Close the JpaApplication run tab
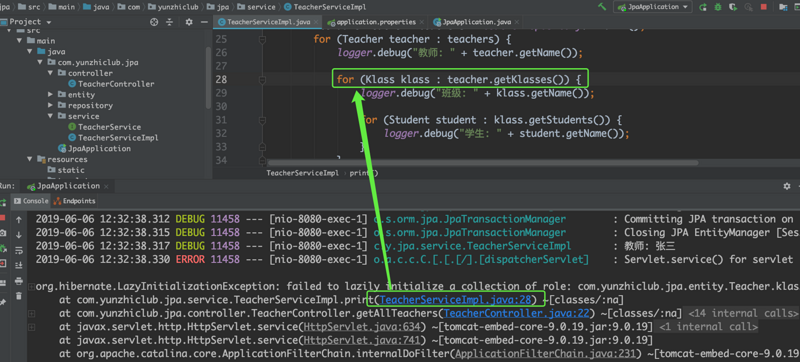This screenshot has width=800, height=362. [105, 186]
